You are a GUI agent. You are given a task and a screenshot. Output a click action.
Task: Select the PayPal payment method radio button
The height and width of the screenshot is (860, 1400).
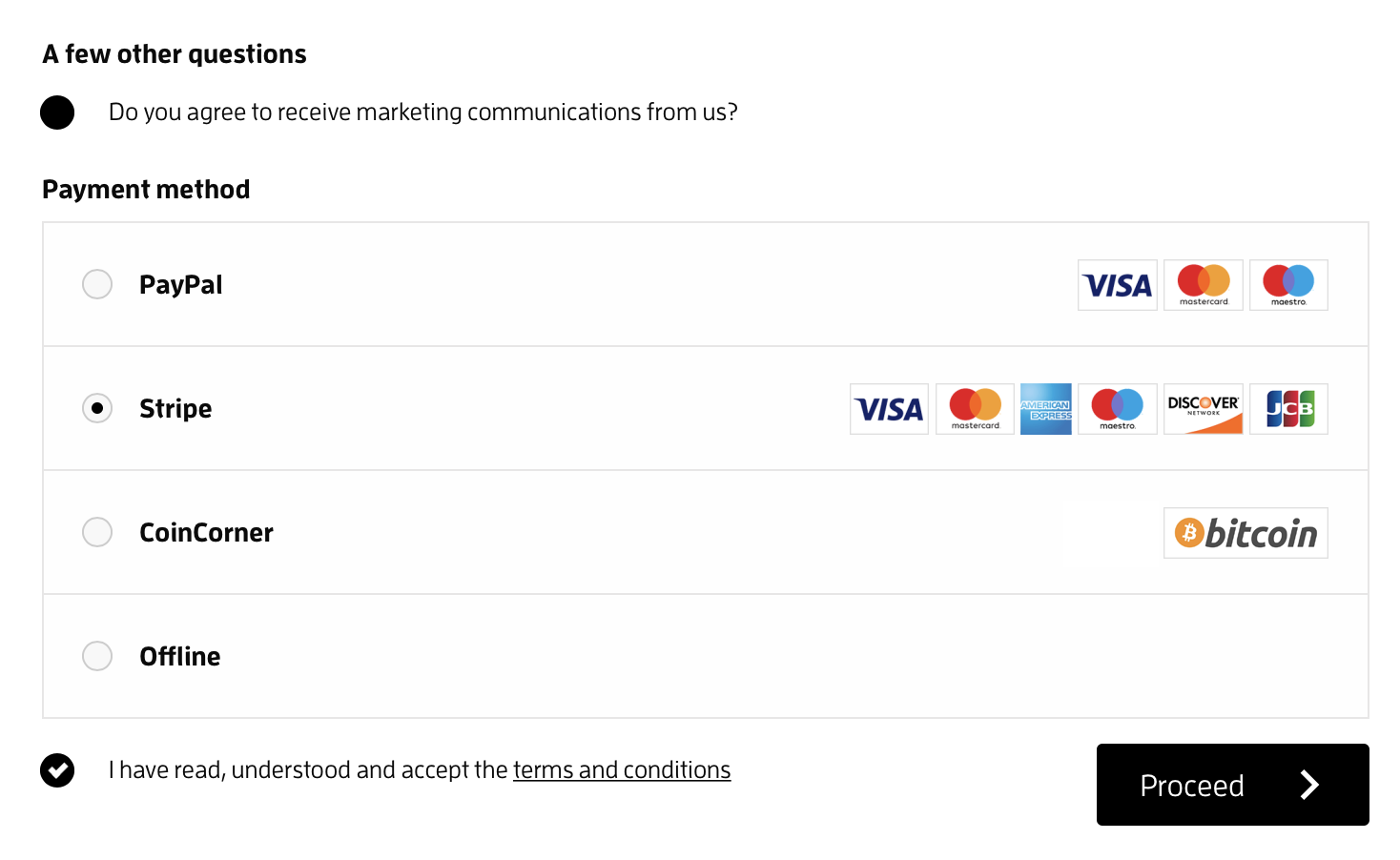97,284
